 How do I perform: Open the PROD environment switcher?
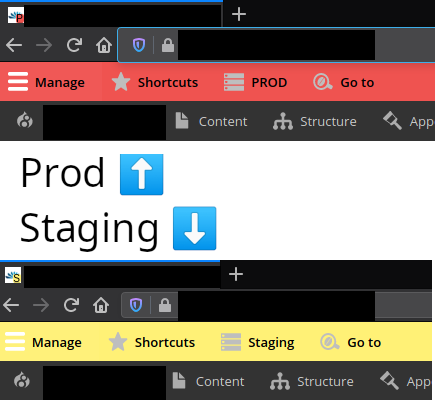point(256,82)
